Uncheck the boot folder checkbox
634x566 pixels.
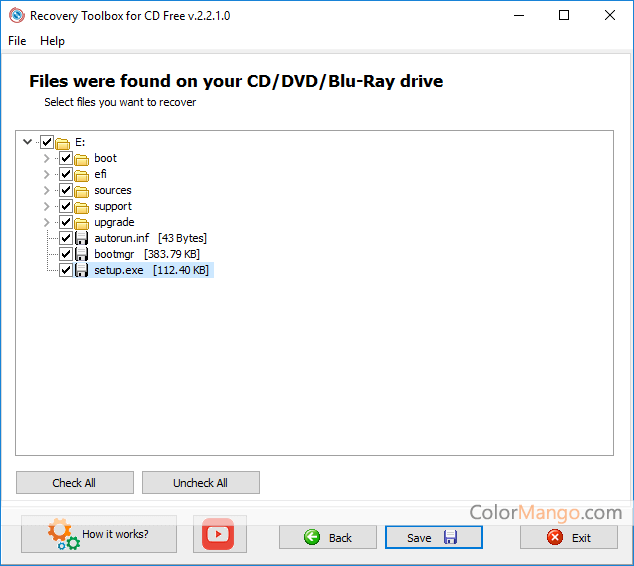66,158
